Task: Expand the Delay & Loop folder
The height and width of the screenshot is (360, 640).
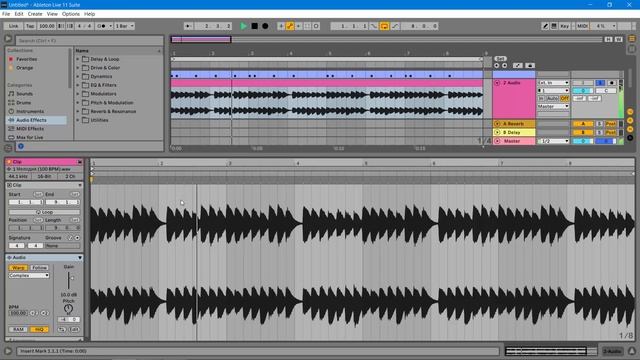Action: coord(78,59)
